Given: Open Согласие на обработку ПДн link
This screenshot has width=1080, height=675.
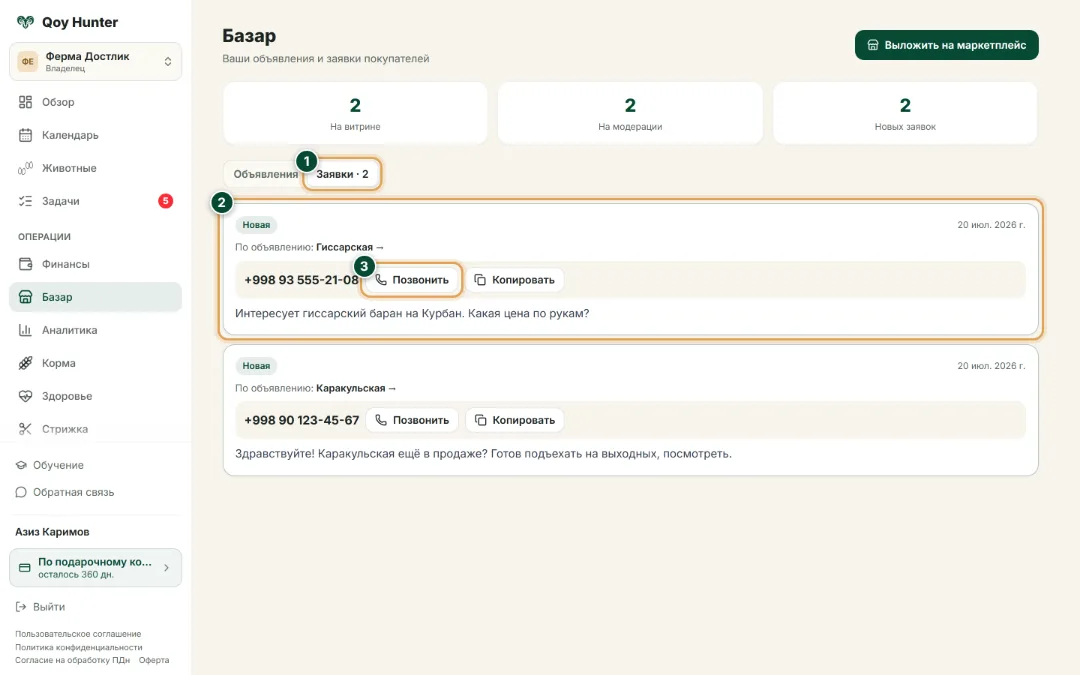Looking at the screenshot, I should click(x=72, y=660).
